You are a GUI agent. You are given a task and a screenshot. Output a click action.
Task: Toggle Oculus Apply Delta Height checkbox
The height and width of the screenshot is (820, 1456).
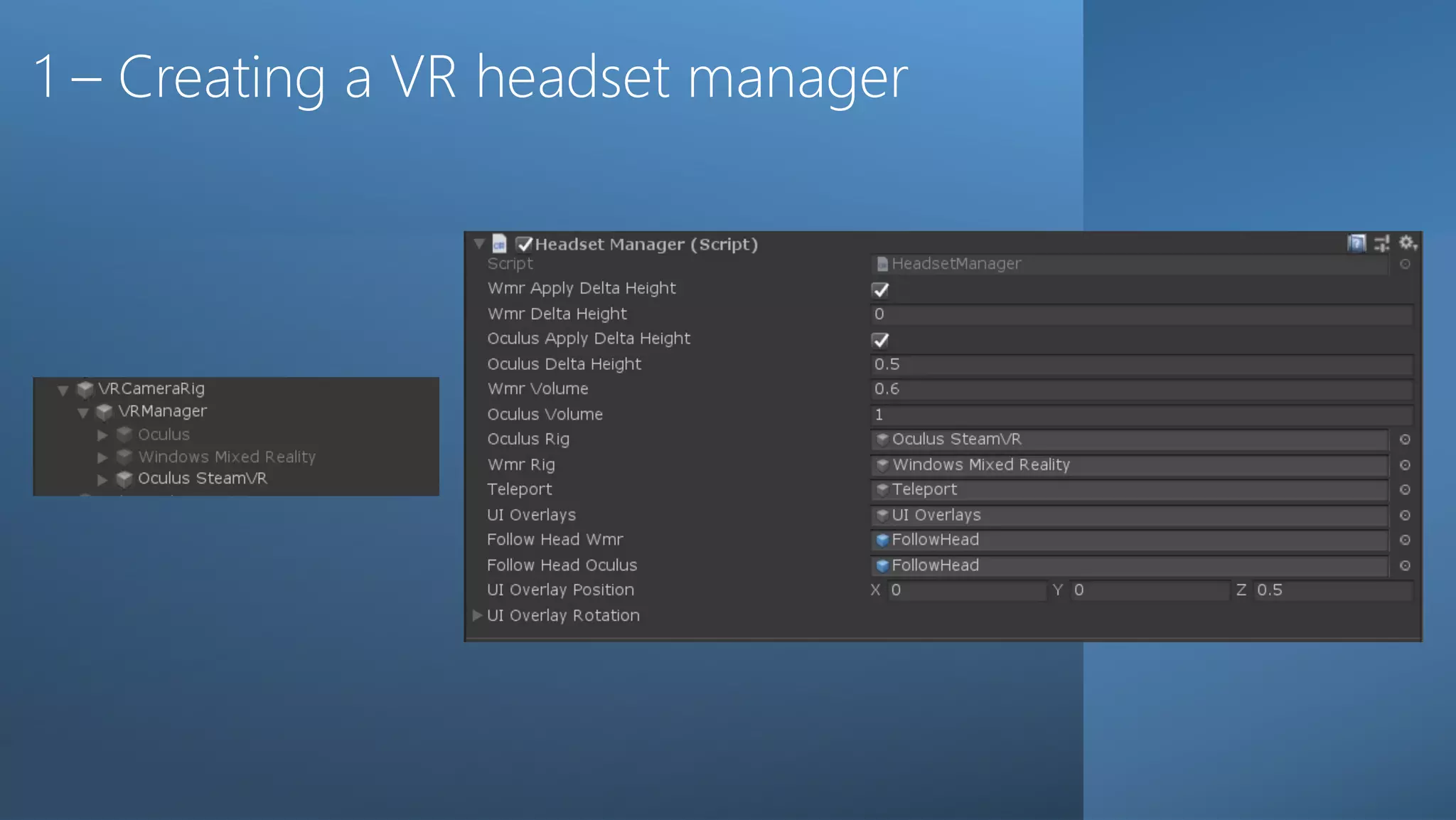point(880,341)
